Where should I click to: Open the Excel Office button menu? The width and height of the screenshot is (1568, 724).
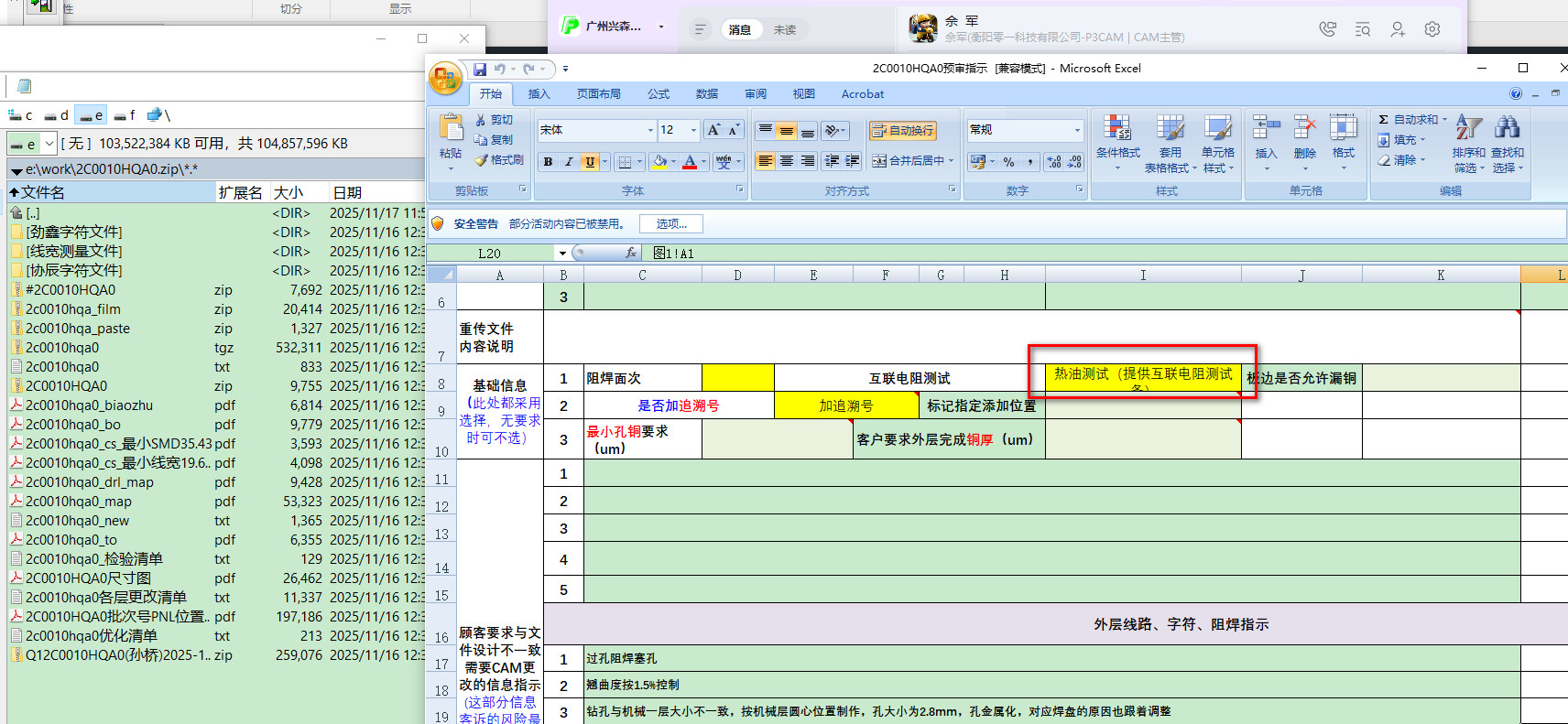tap(445, 79)
